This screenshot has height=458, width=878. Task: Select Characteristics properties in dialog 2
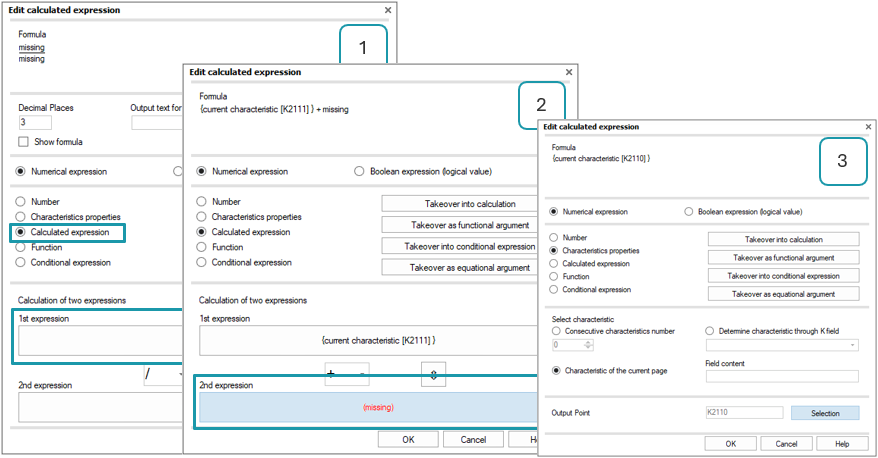tap(201, 217)
